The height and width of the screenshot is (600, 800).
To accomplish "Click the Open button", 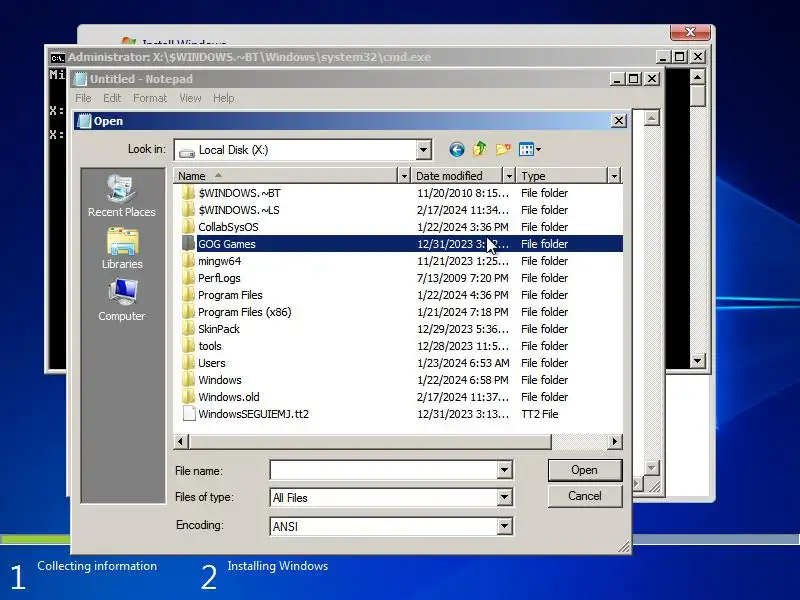I will click(585, 470).
